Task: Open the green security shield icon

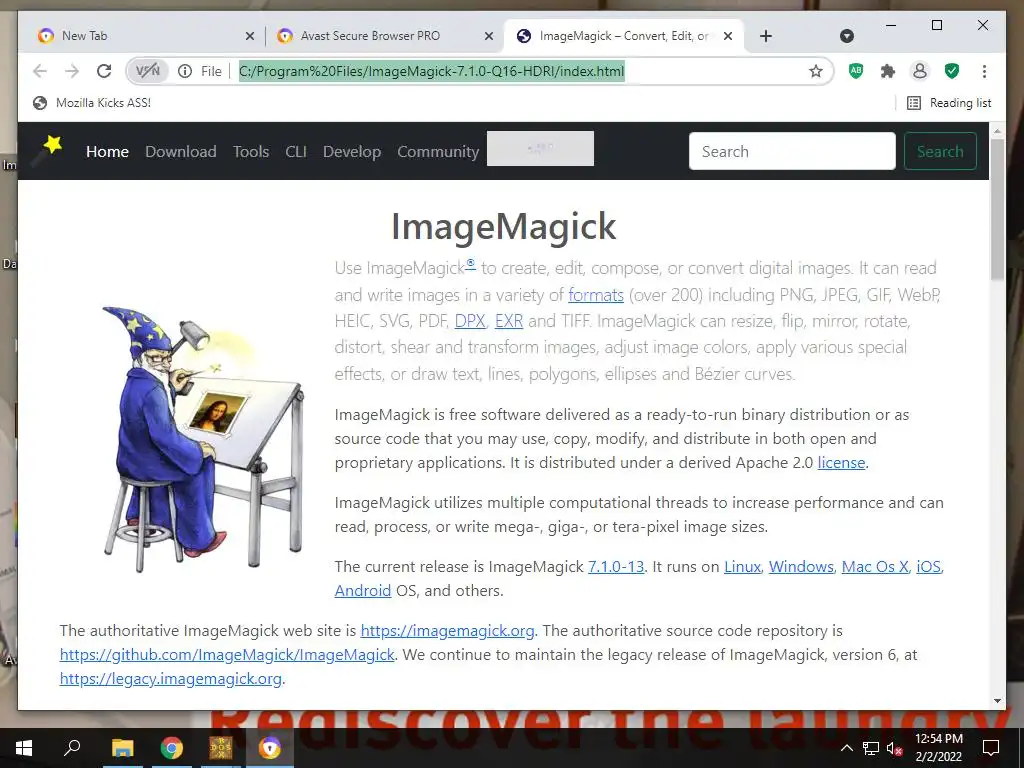Action: tap(952, 71)
